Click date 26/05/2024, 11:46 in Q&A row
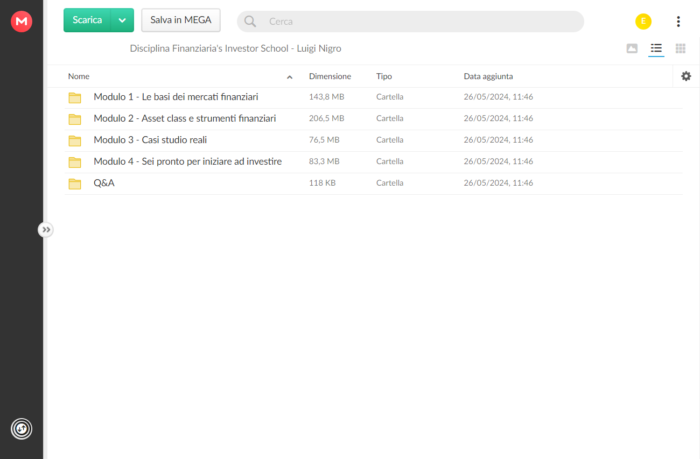 (498, 183)
